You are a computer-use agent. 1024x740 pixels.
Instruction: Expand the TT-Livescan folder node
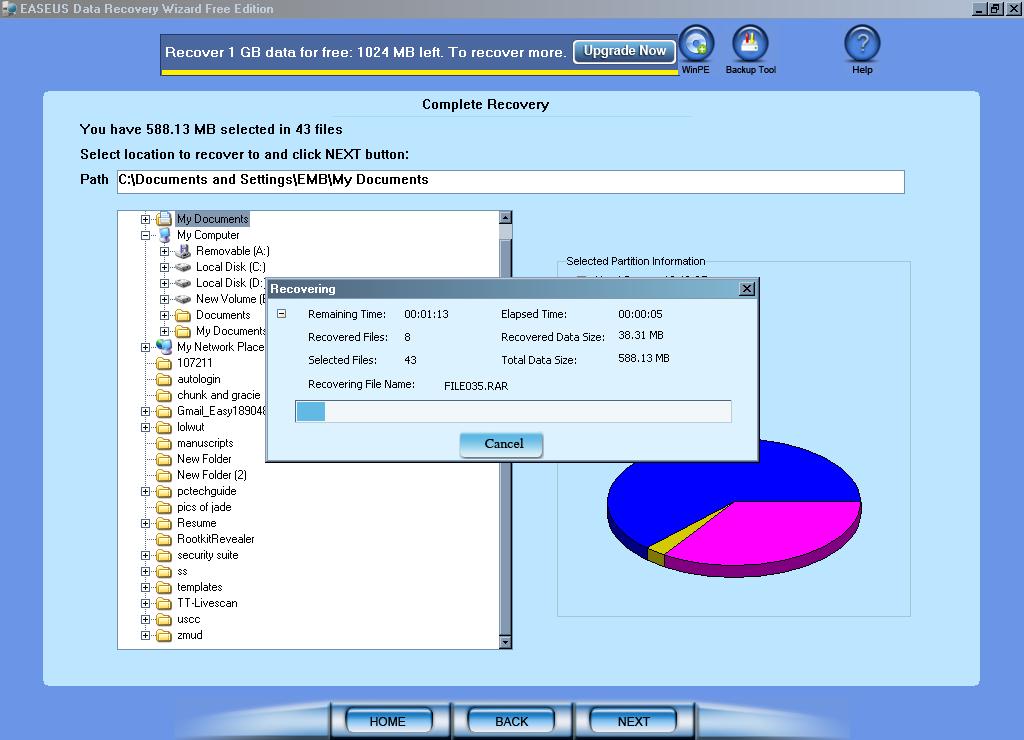click(x=146, y=603)
